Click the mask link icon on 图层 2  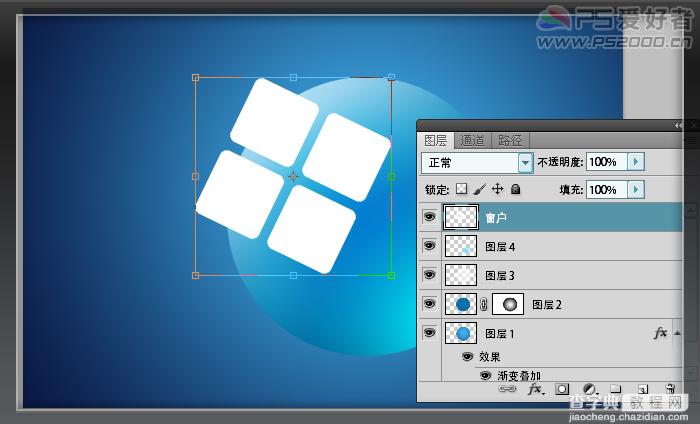tap(484, 305)
